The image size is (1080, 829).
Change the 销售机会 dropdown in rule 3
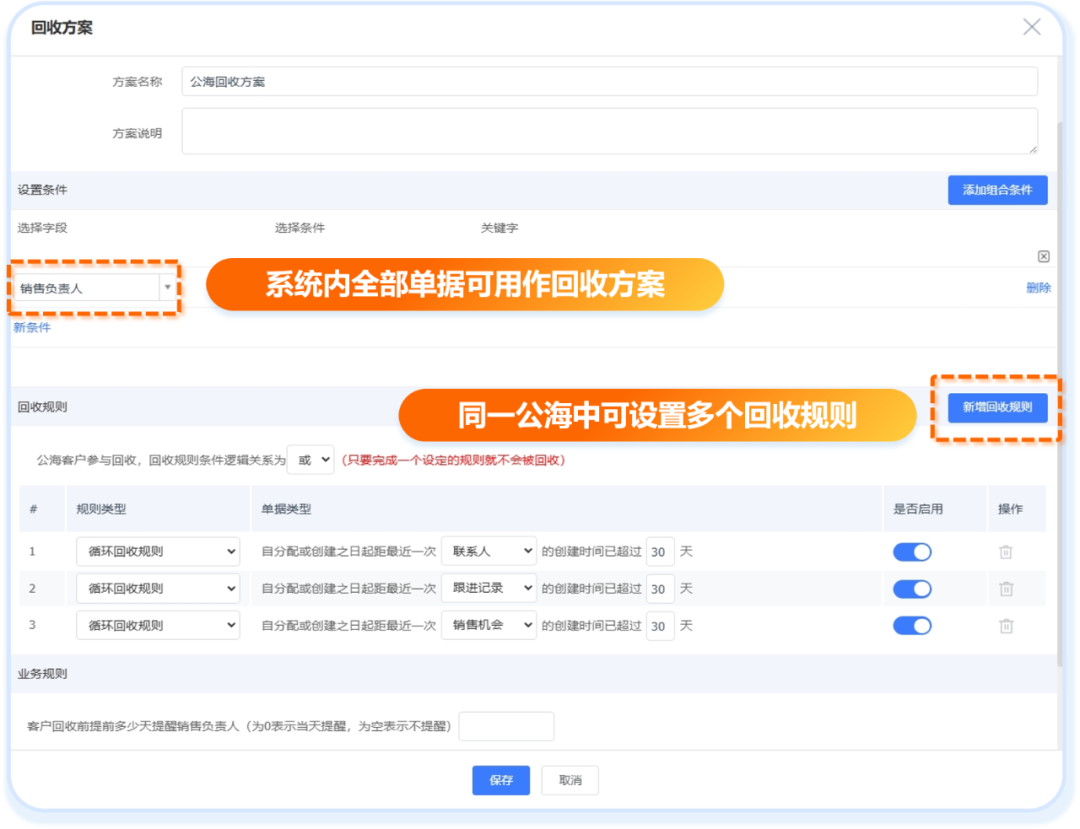pyautogui.click(x=488, y=625)
